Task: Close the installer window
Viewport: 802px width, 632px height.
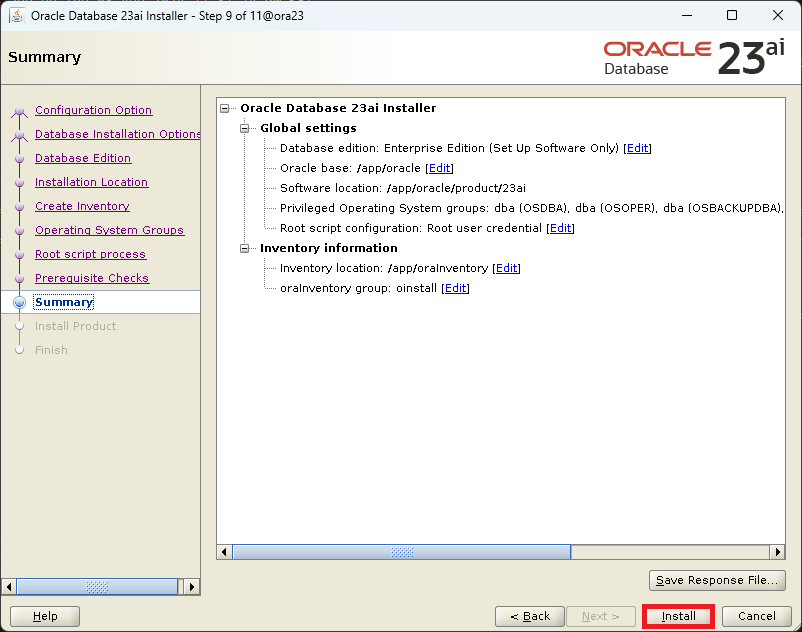Action: pyautogui.click(x=777, y=15)
